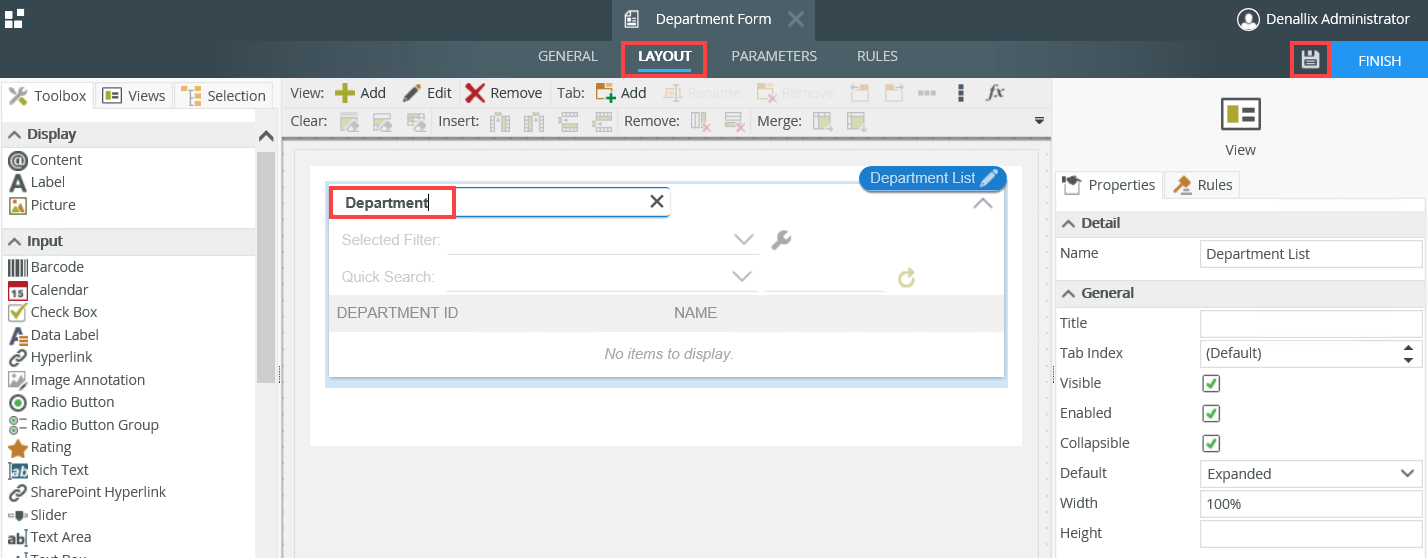1428x558 pixels.
Task: Open the Views tab in left panel
Action: (x=134, y=96)
